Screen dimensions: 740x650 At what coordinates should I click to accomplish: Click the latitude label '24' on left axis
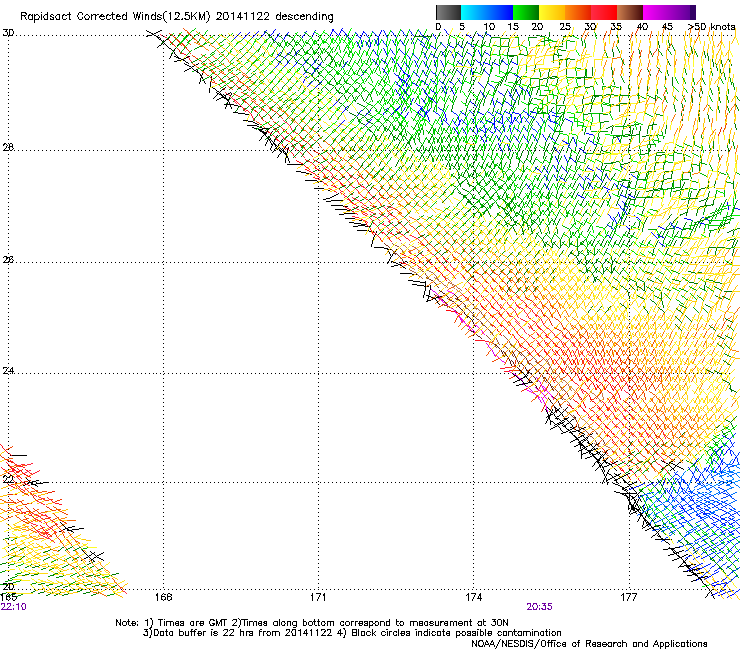[x=8, y=371]
